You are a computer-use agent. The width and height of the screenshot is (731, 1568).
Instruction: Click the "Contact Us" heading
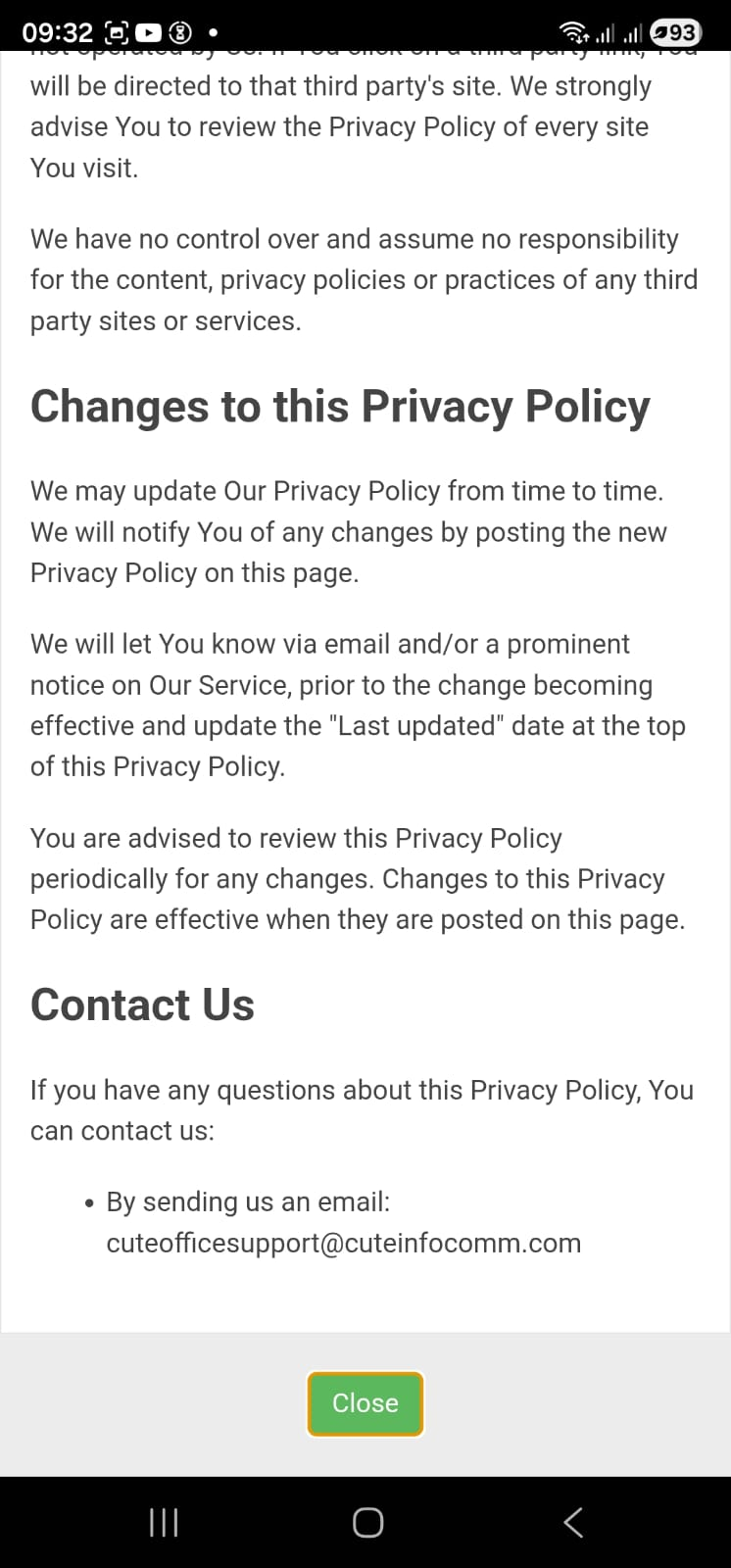pyautogui.click(x=142, y=1004)
